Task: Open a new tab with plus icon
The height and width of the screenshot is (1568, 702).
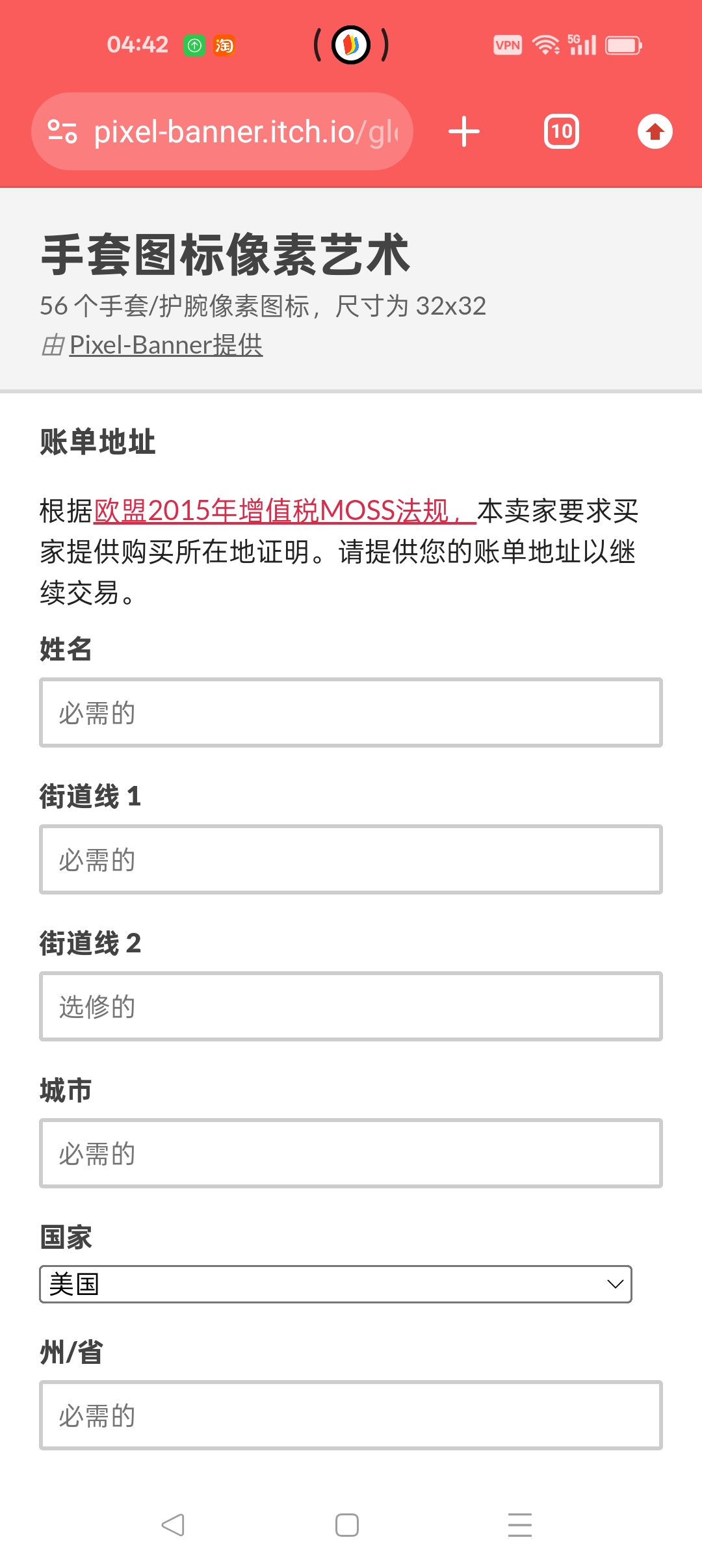Action: point(464,131)
